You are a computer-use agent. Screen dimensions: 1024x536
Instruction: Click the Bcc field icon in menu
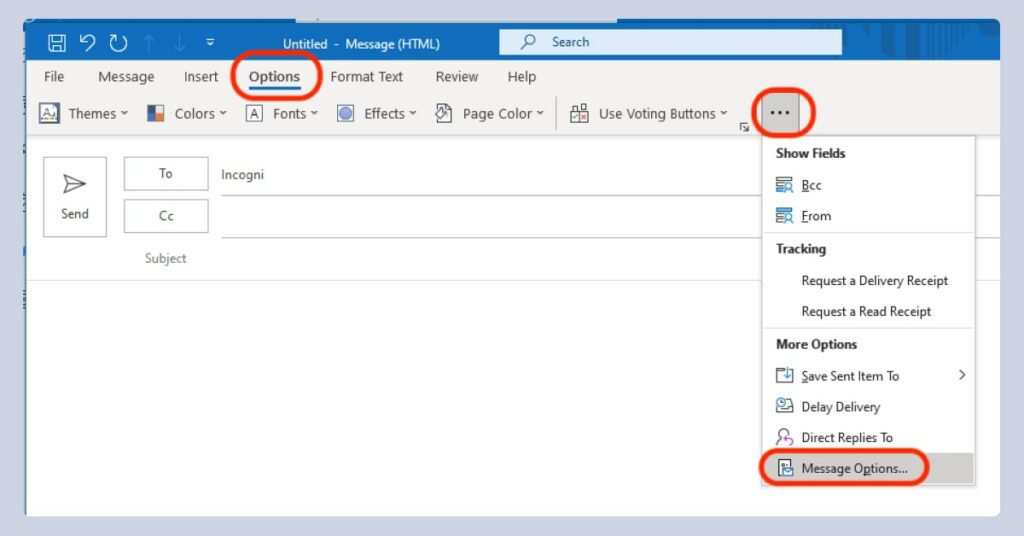[x=785, y=185]
